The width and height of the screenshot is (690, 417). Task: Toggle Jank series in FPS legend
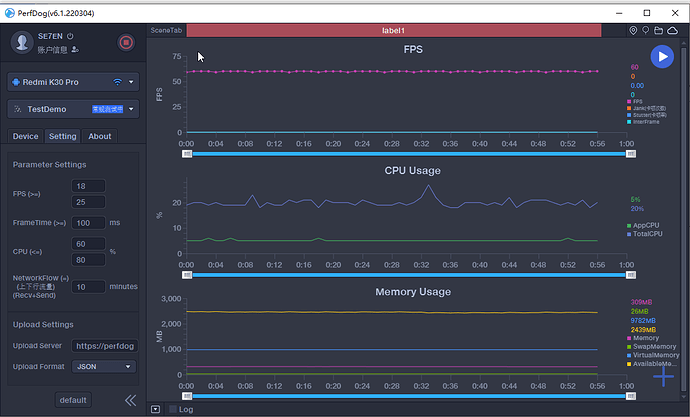pos(646,108)
